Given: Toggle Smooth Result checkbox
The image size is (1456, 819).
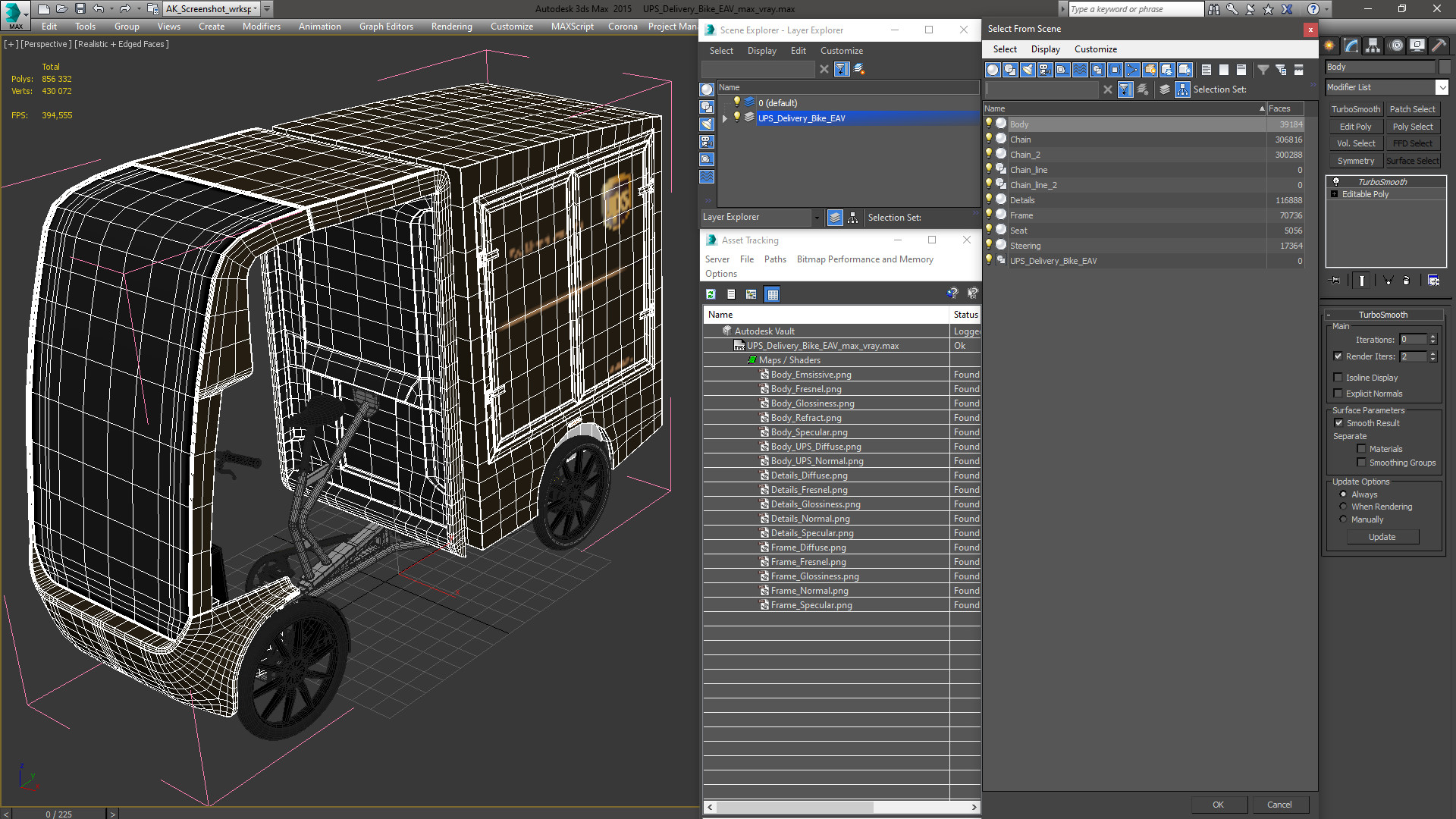Looking at the screenshot, I should point(1338,423).
